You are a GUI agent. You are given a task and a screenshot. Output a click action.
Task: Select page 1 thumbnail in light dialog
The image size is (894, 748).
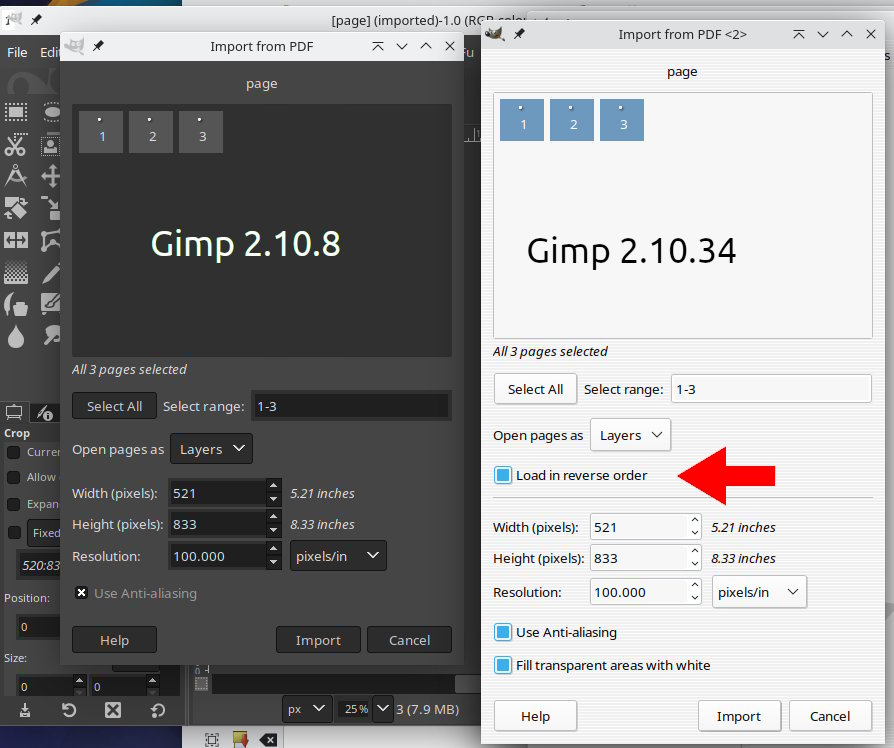click(x=522, y=120)
